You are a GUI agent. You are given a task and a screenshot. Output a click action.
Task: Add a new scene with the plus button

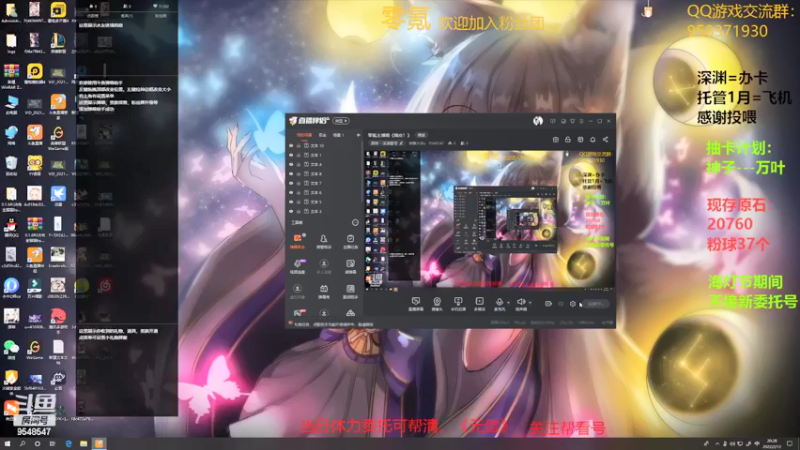[358, 135]
